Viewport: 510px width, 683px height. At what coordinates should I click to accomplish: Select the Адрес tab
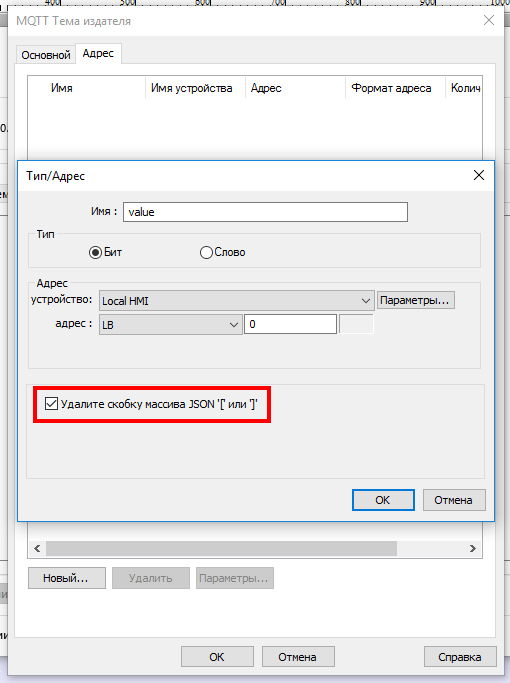tap(98, 53)
